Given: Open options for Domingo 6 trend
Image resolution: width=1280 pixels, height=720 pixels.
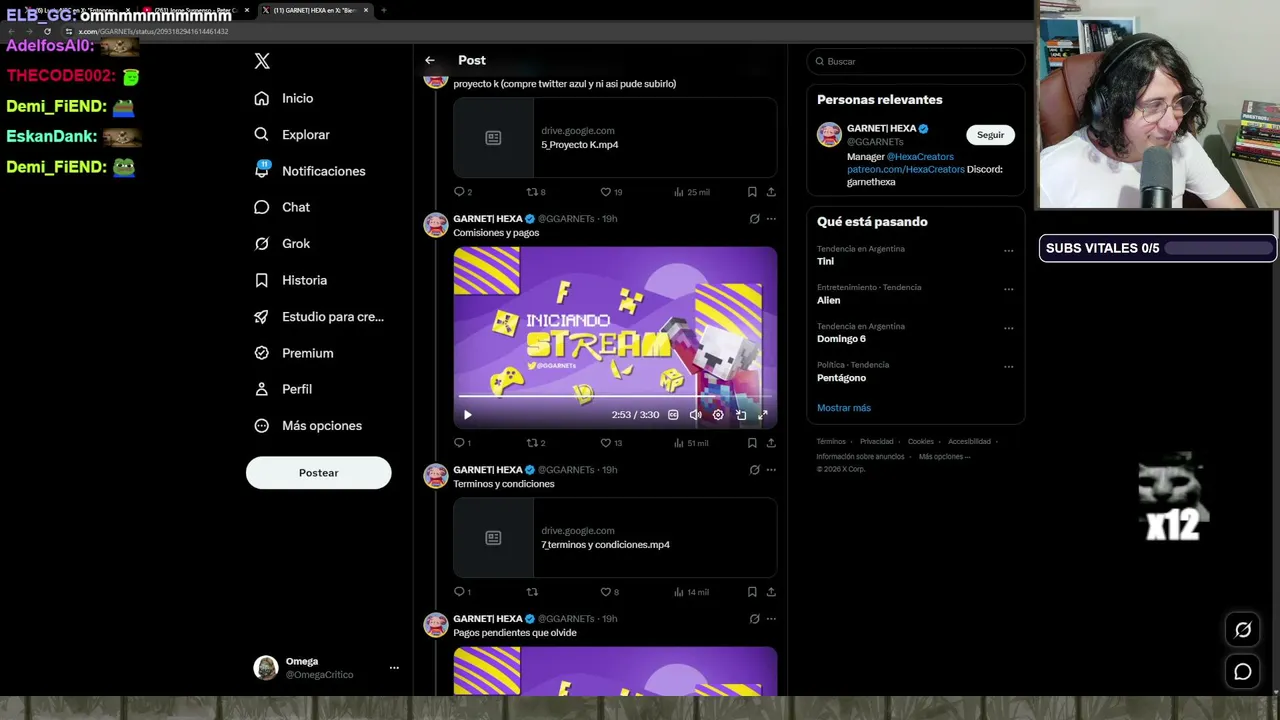Looking at the screenshot, I should (x=1008, y=328).
